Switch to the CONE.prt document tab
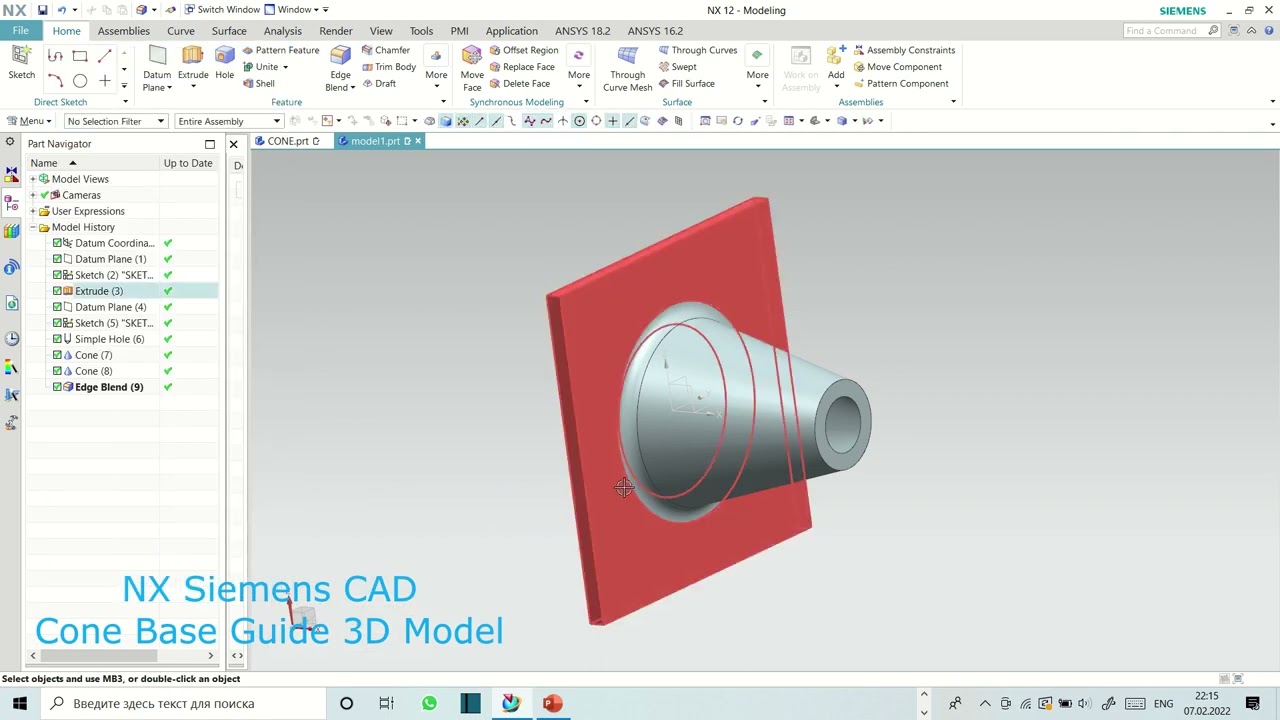This screenshot has height=720, width=1280. click(288, 141)
